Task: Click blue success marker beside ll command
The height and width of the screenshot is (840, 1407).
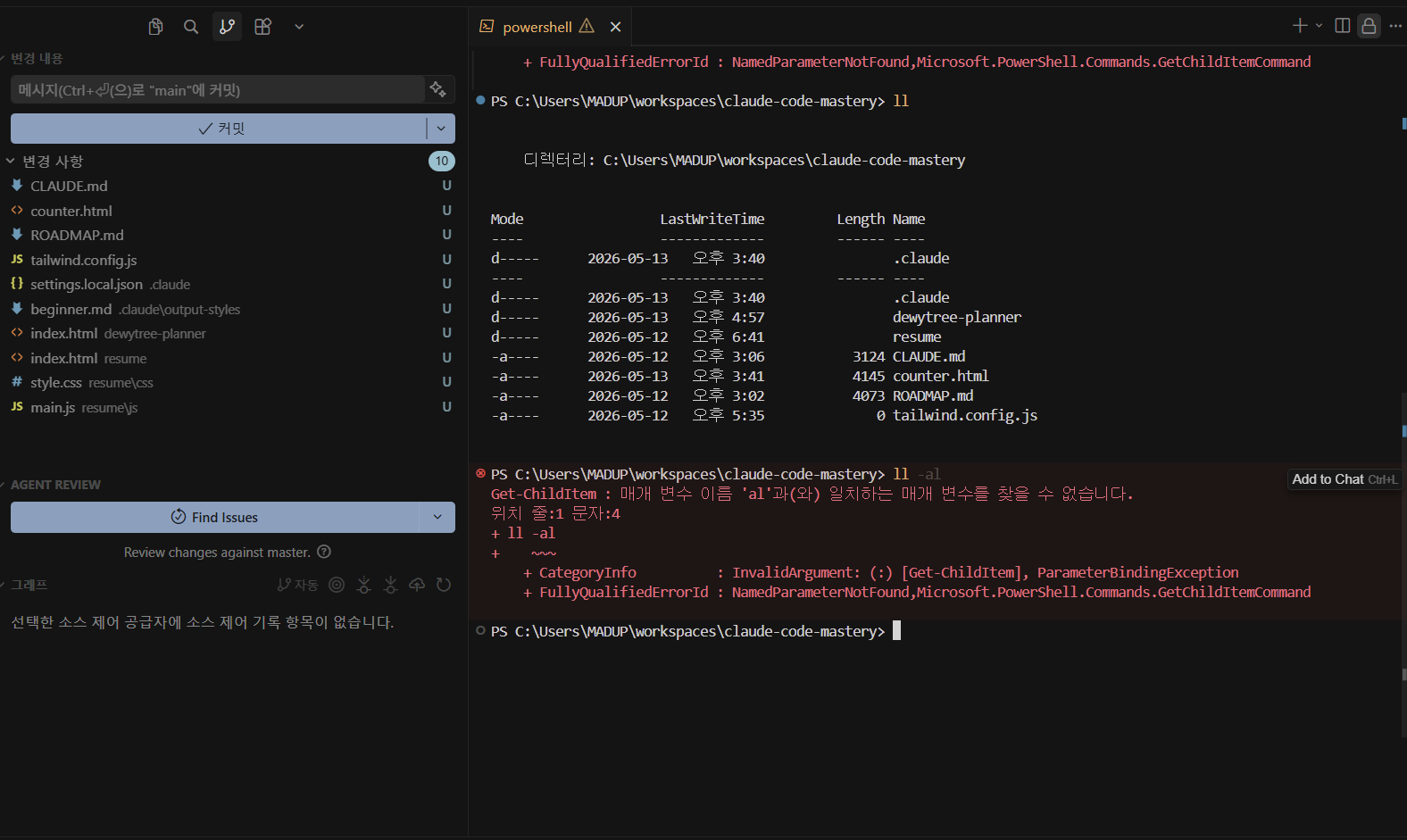Action: coord(481,100)
